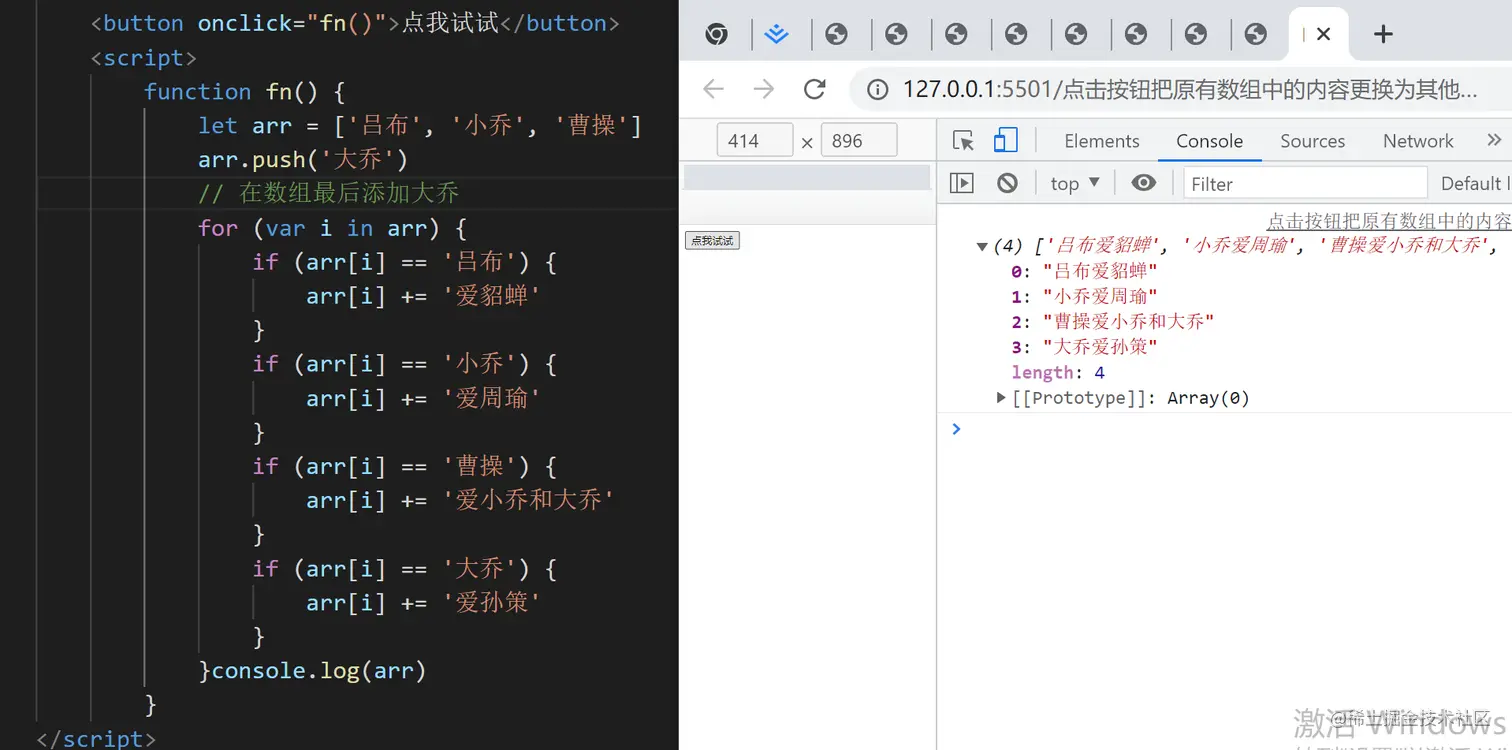
Task: Go forward in the Chrome browser
Action: [x=764, y=89]
